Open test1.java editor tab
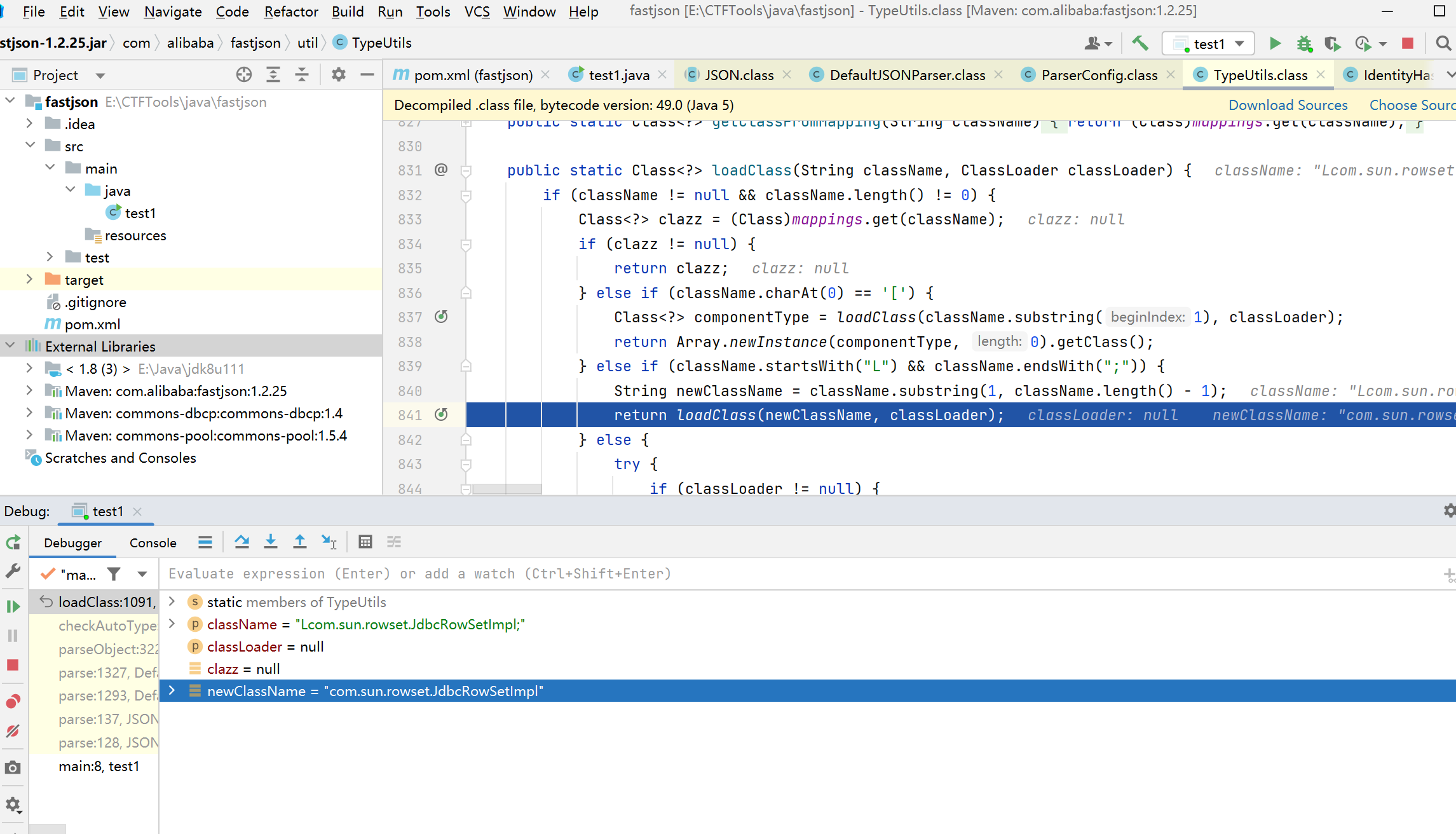The width and height of the screenshot is (1456, 834). click(x=618, y=75)
